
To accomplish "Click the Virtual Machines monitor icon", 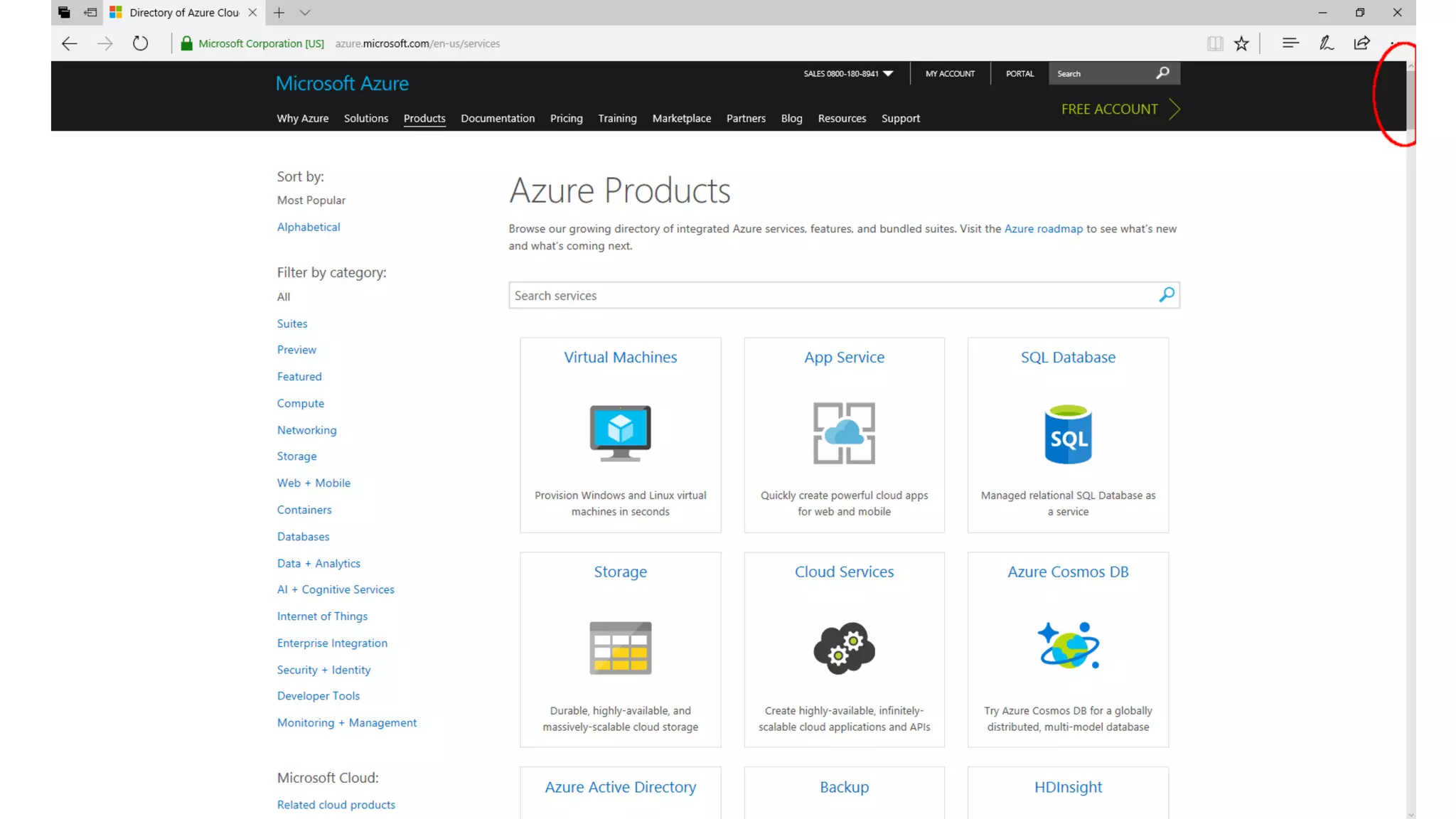I will coord(620,433).
